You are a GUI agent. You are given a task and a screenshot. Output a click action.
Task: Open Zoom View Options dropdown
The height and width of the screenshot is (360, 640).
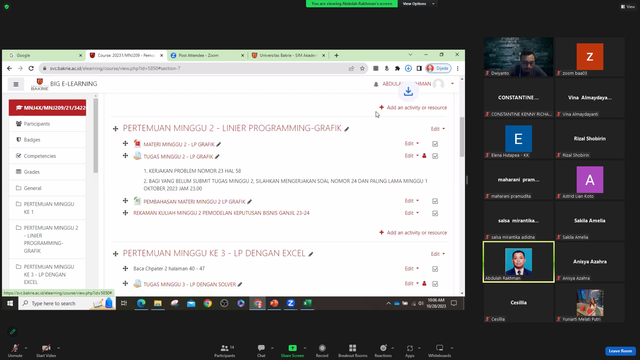[418, 4]
